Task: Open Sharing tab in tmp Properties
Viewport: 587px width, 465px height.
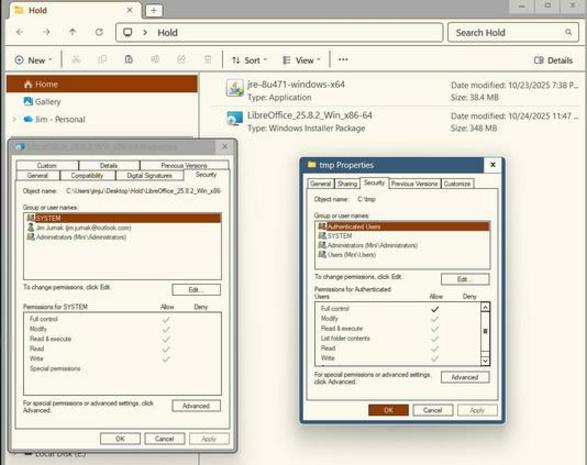Action: (347, 184)
